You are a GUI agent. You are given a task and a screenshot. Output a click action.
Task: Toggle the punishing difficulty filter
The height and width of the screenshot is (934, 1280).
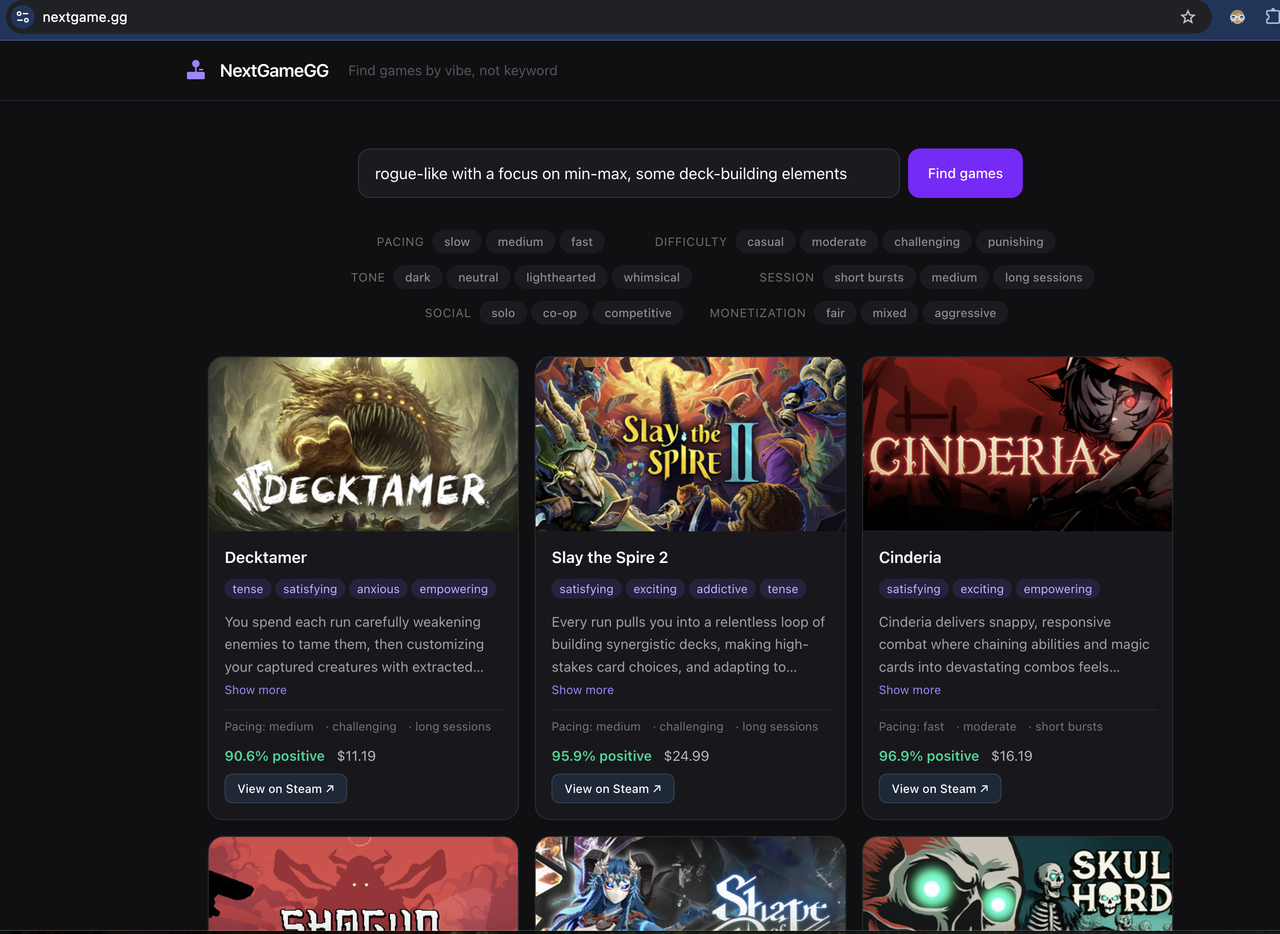(1015, 242)
